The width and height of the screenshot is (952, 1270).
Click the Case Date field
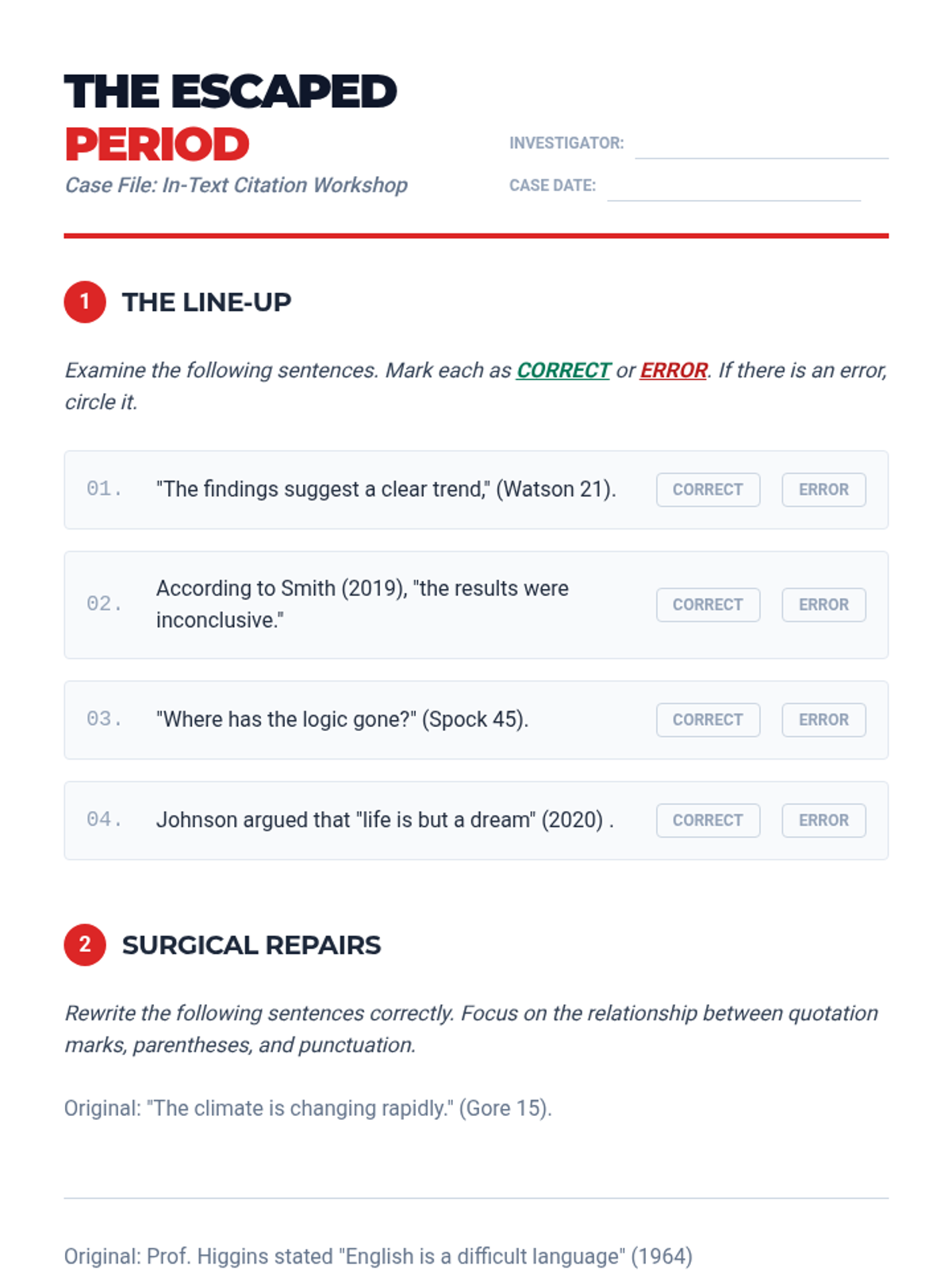tap(733, 187)
